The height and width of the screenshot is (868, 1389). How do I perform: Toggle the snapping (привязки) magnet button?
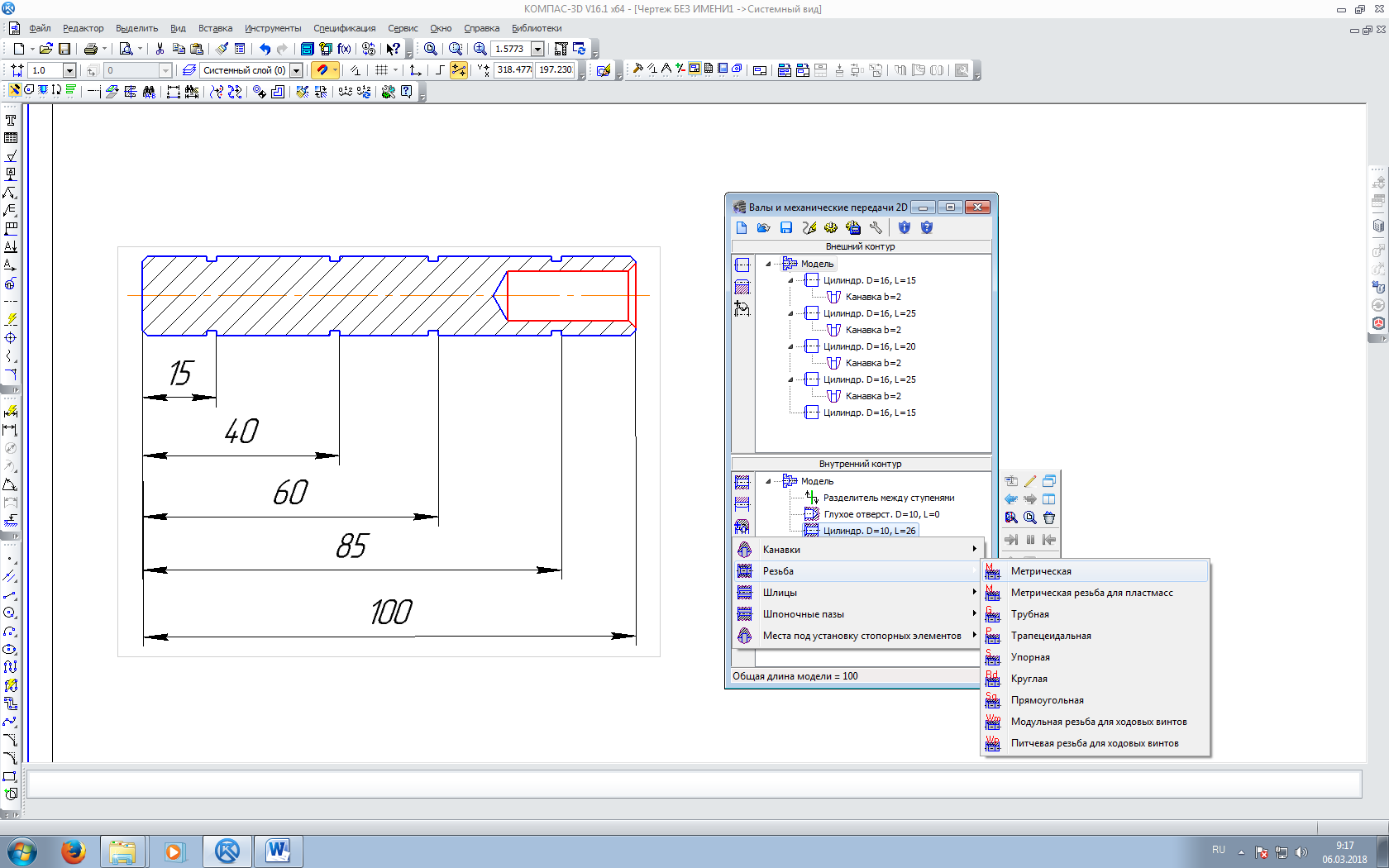322,70
